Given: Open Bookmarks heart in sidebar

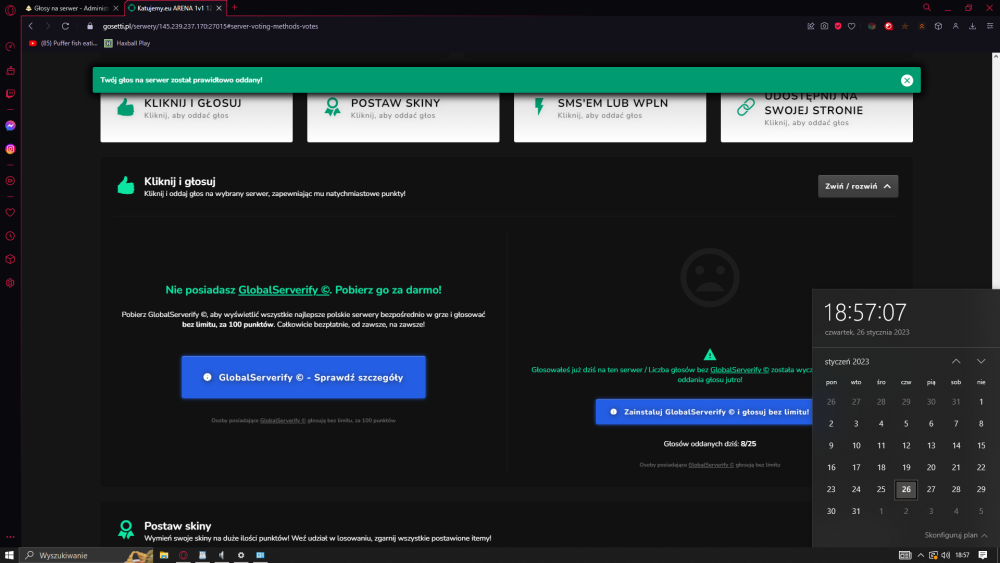Looking at the screenshot, I should pos(10,212).
